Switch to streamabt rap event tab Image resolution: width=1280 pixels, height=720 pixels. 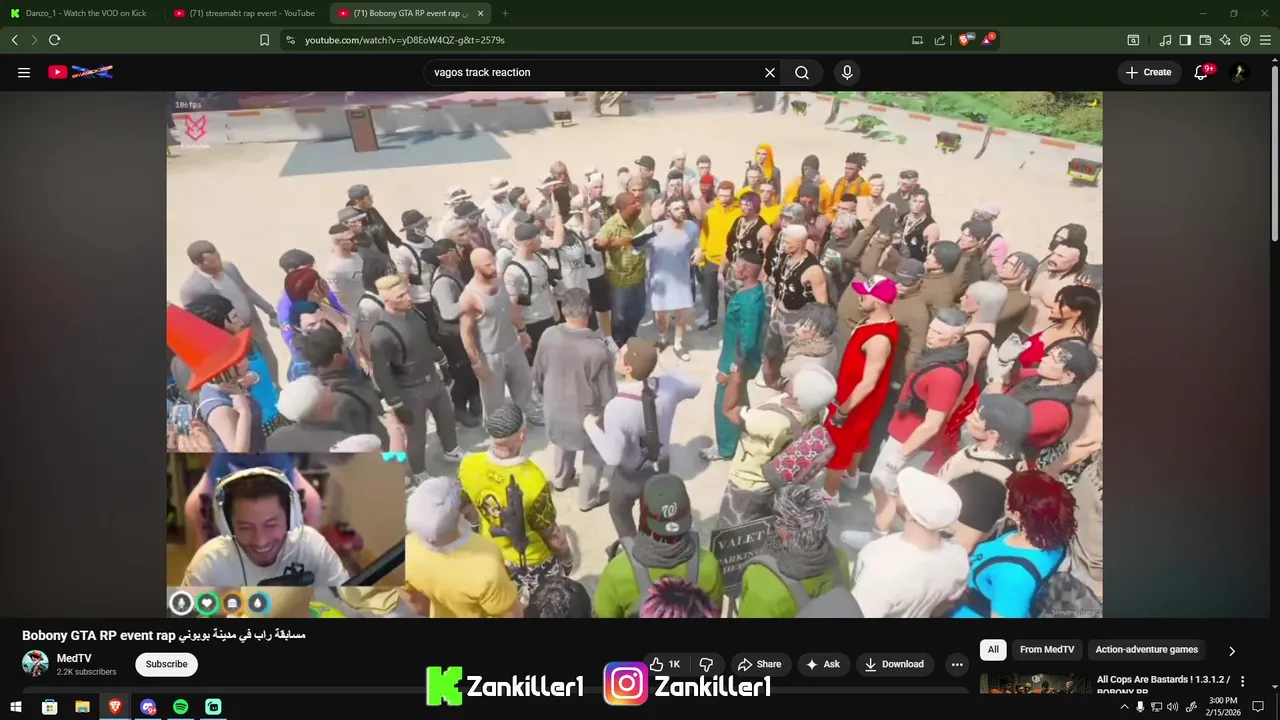(244, 13)
